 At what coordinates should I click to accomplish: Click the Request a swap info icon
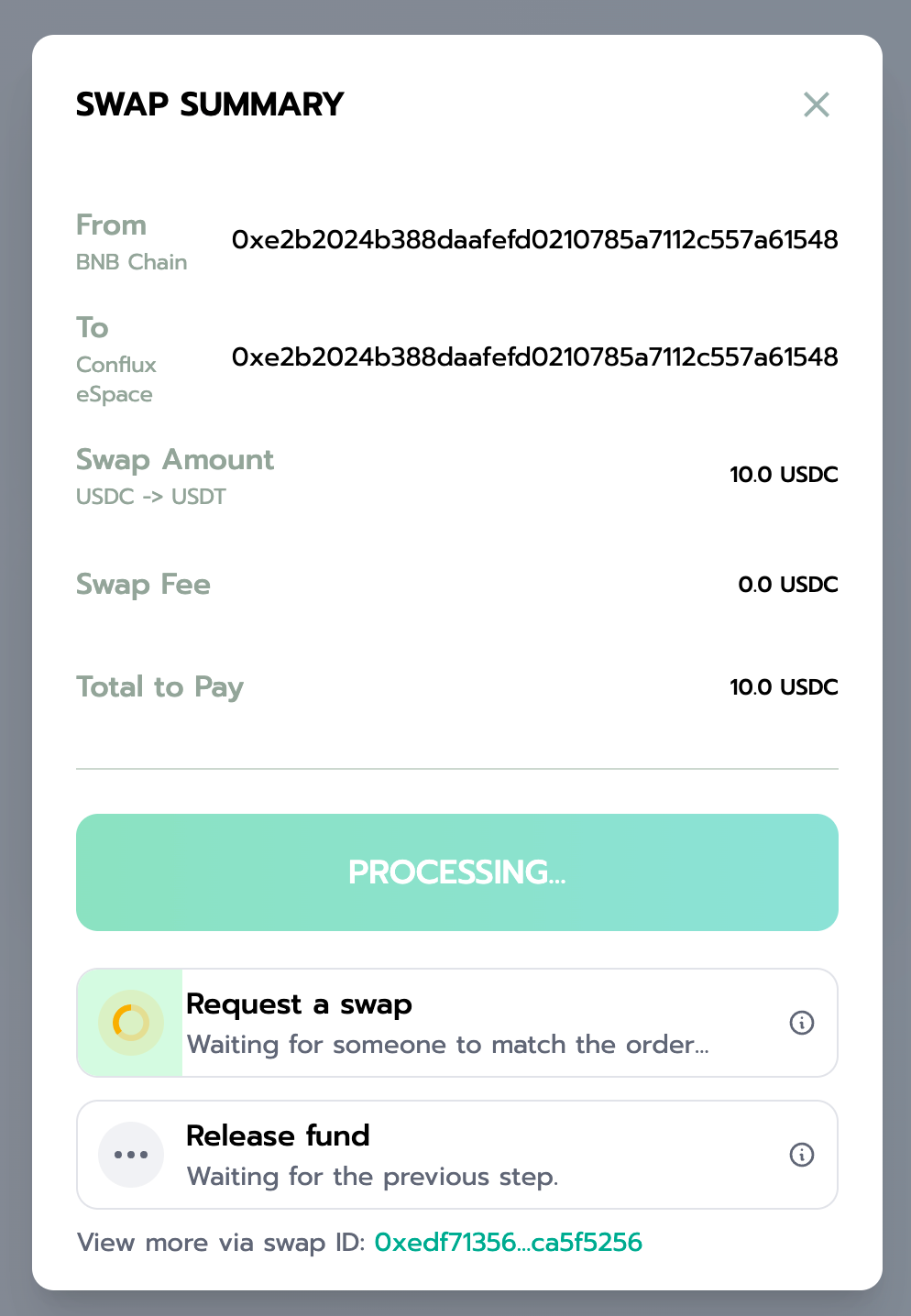pos(801,1023)
